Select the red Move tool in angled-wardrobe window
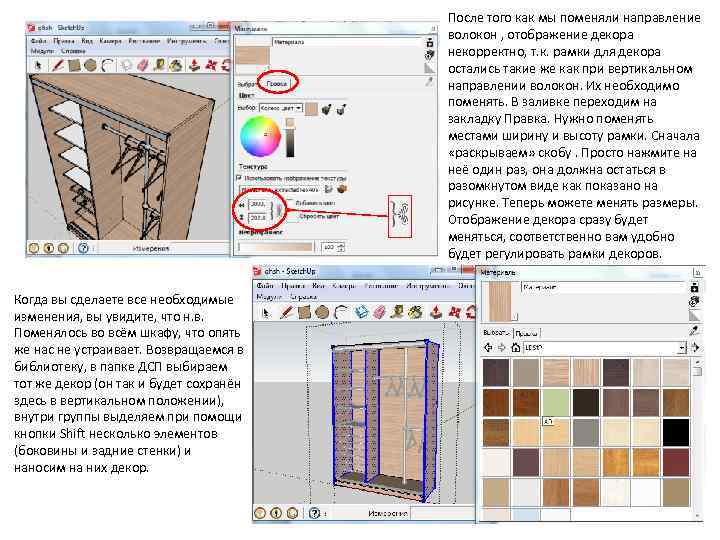This screenshot has height=540, width=720. pyautogui.click(x=211, y=65)
